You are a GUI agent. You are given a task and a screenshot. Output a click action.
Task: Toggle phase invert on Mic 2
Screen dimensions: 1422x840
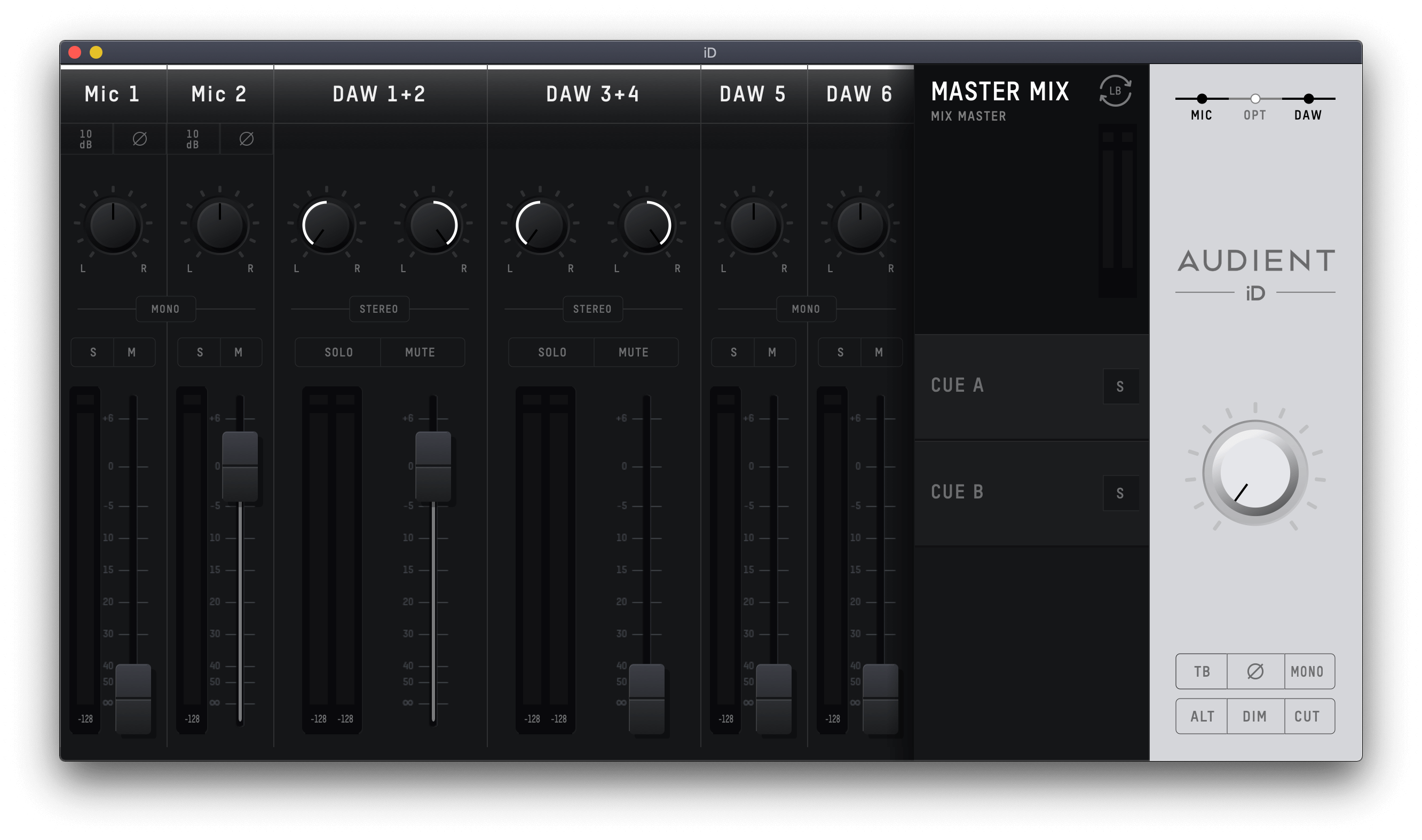tap(246, 139)
